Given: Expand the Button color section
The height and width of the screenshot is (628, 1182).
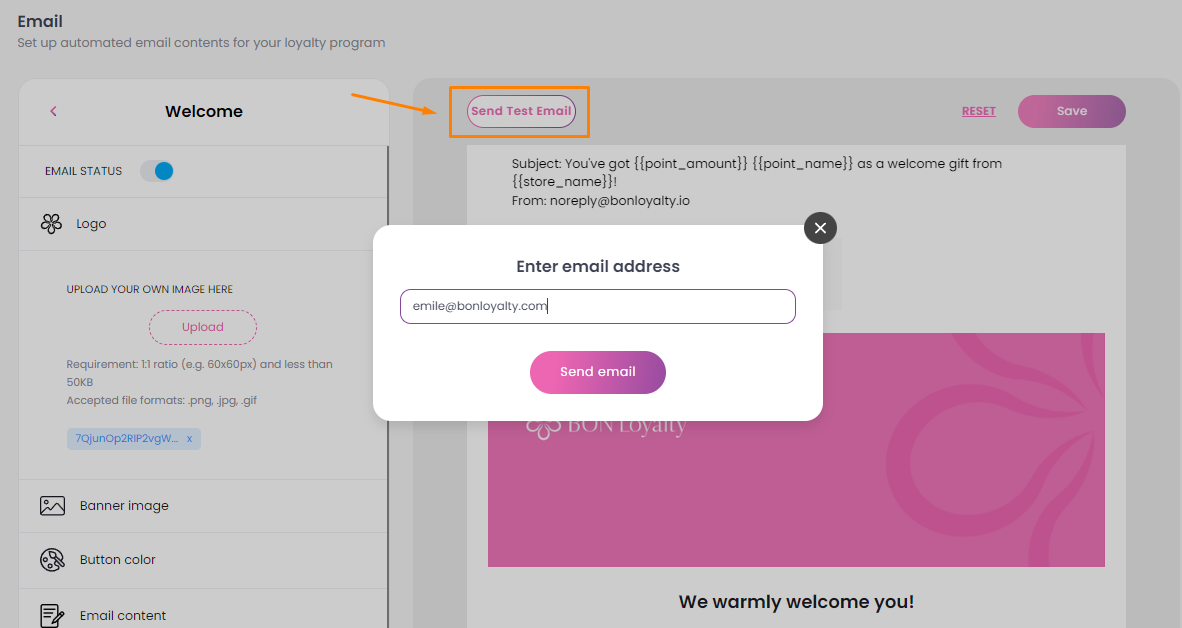Looking at the screenshot, I should tap(204, 559).
